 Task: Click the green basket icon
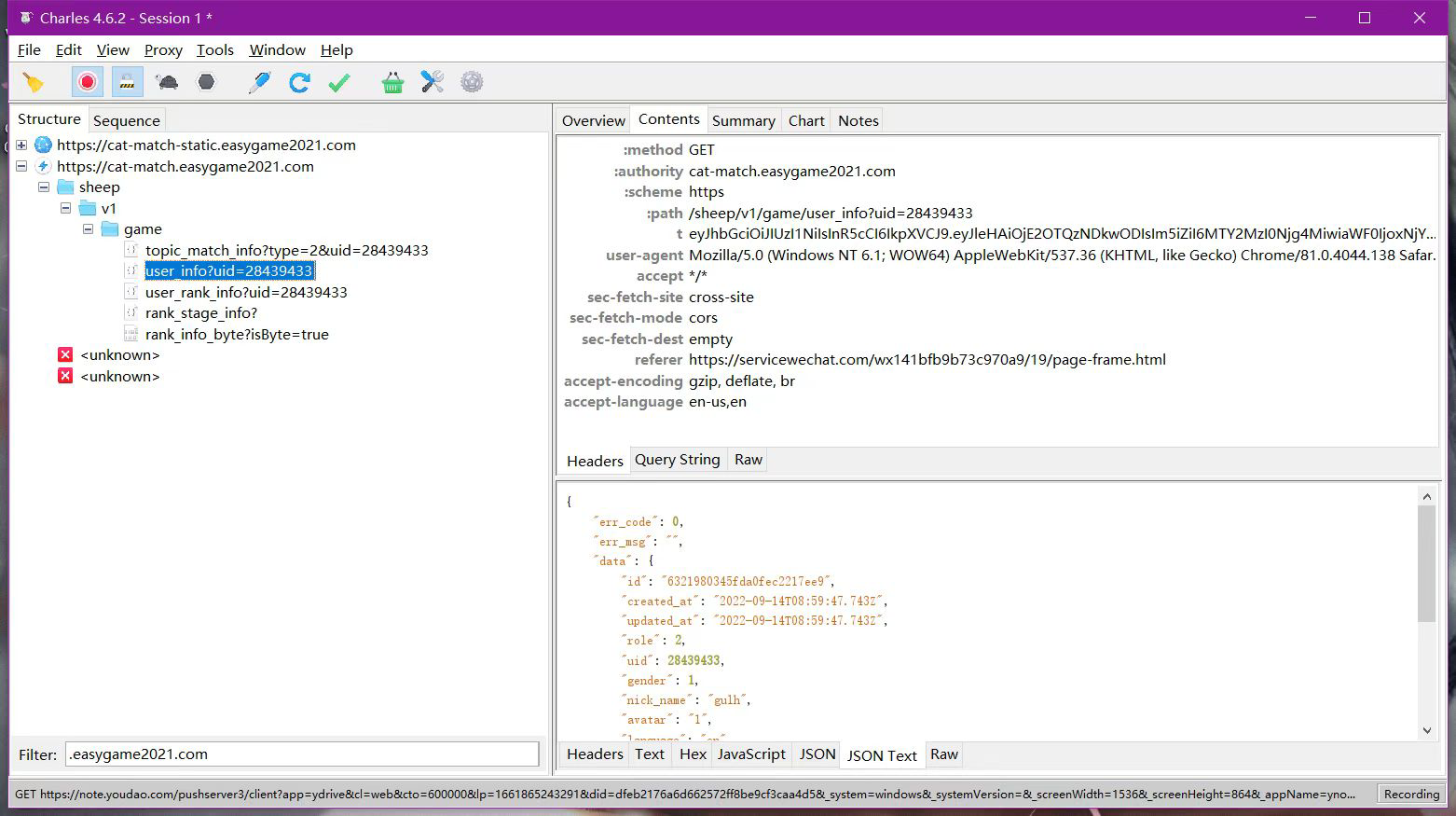[x=392, y=83]
